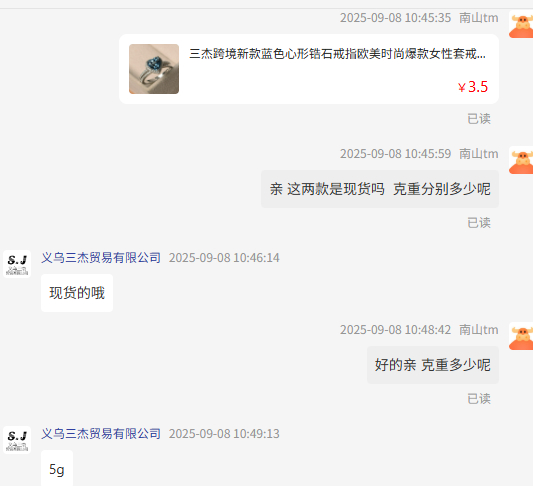Click the S.J seller avatar at 10:46:14
The width and height of the screenshot is (533, 486).
tap(17, 264)
